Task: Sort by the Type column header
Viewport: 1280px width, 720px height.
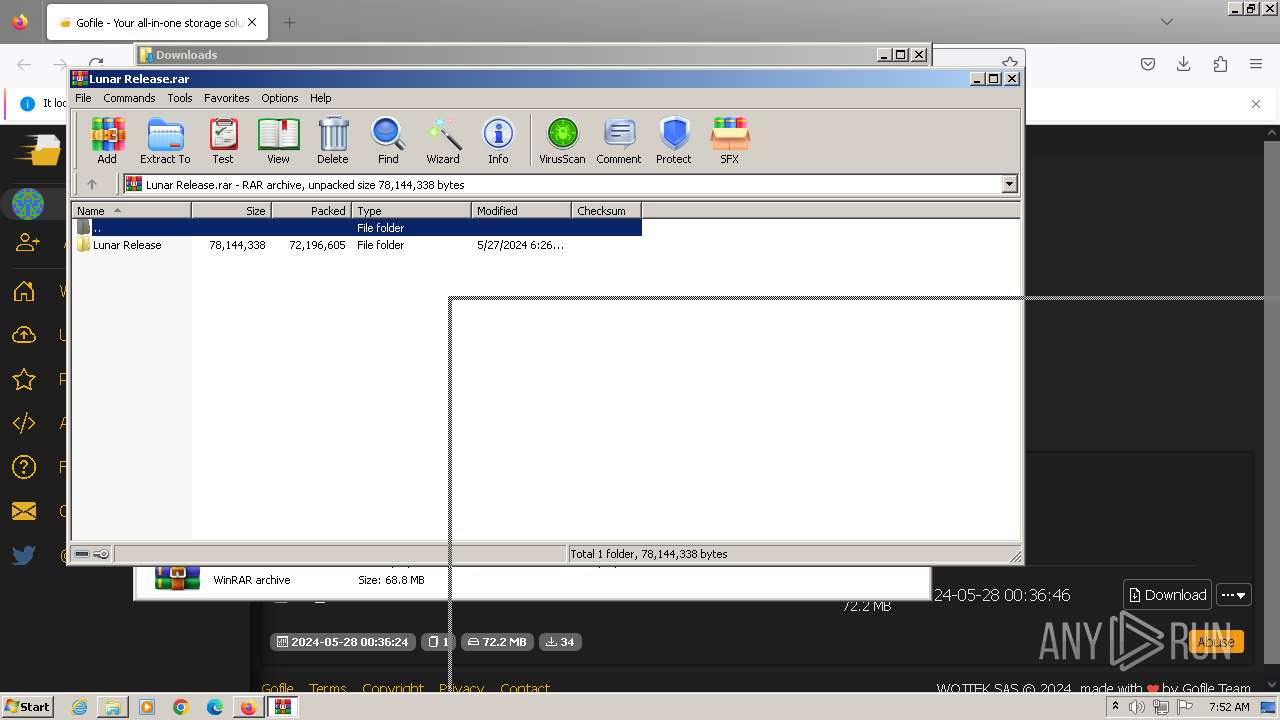Action: tap(411, 211)
